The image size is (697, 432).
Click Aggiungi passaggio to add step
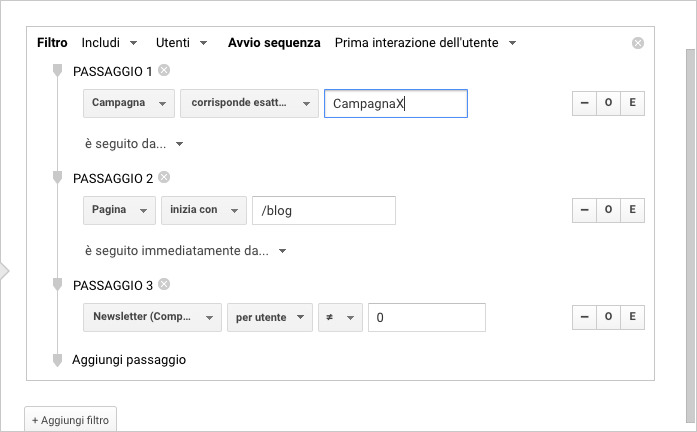(x=129, y=359)
